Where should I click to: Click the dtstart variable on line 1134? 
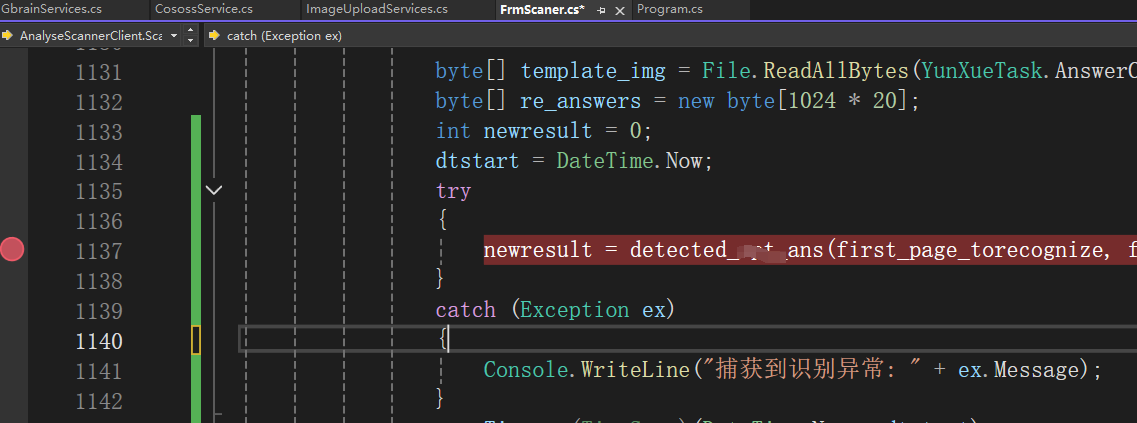[x=477, y=161]
